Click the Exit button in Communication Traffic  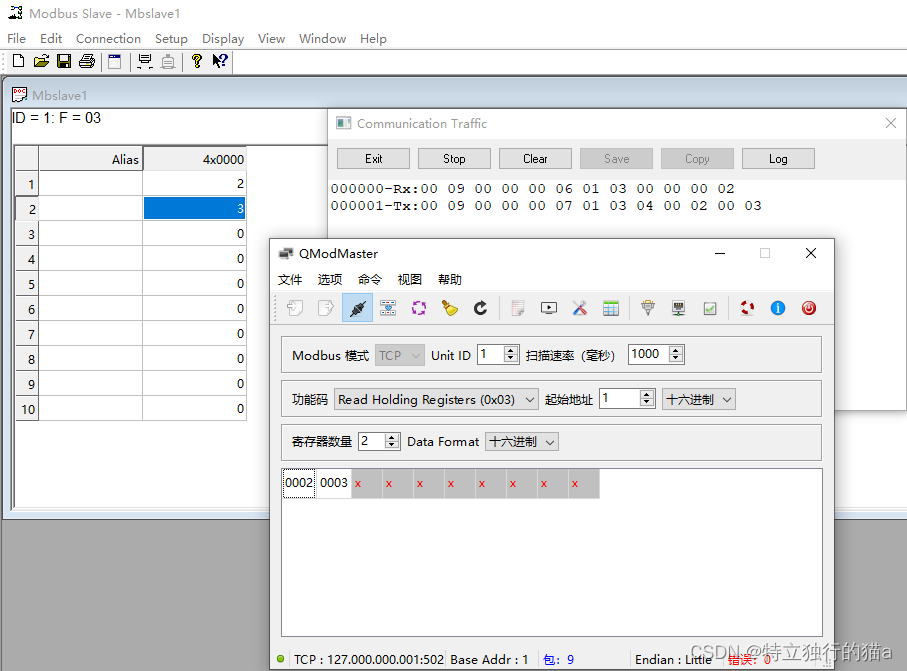coord(373,158)
